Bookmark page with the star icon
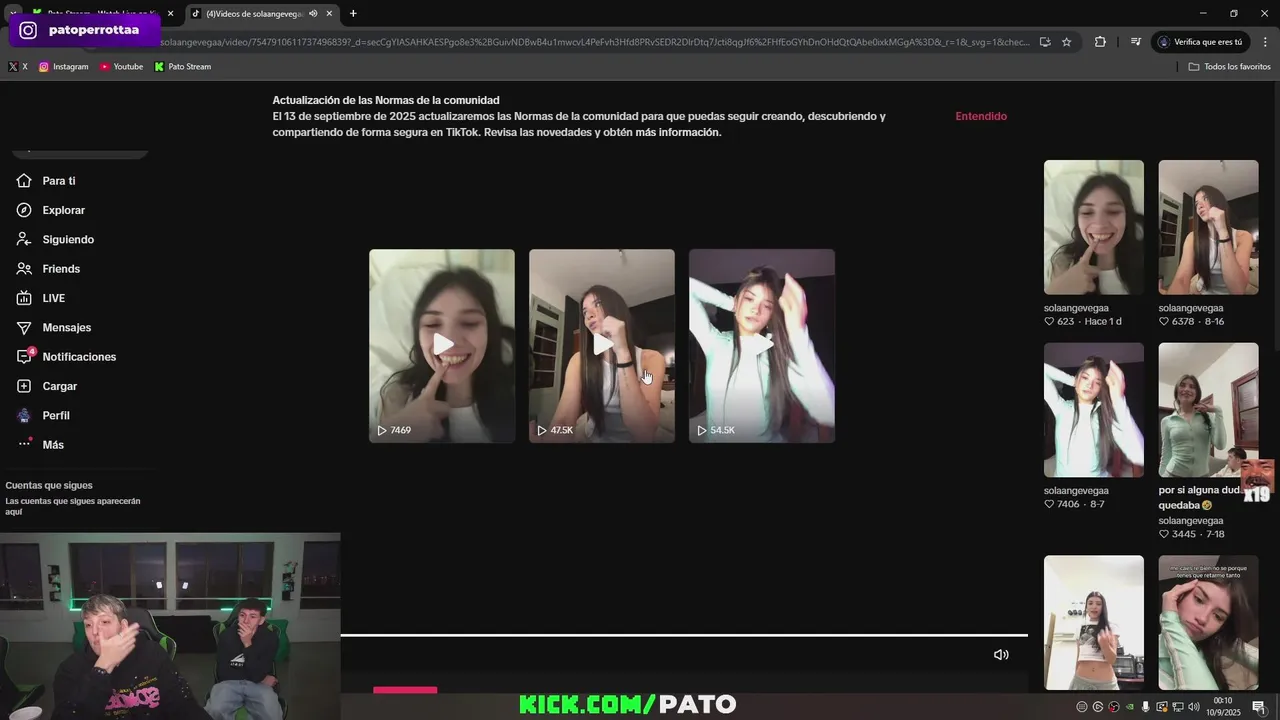 (x=1067, y=42)
